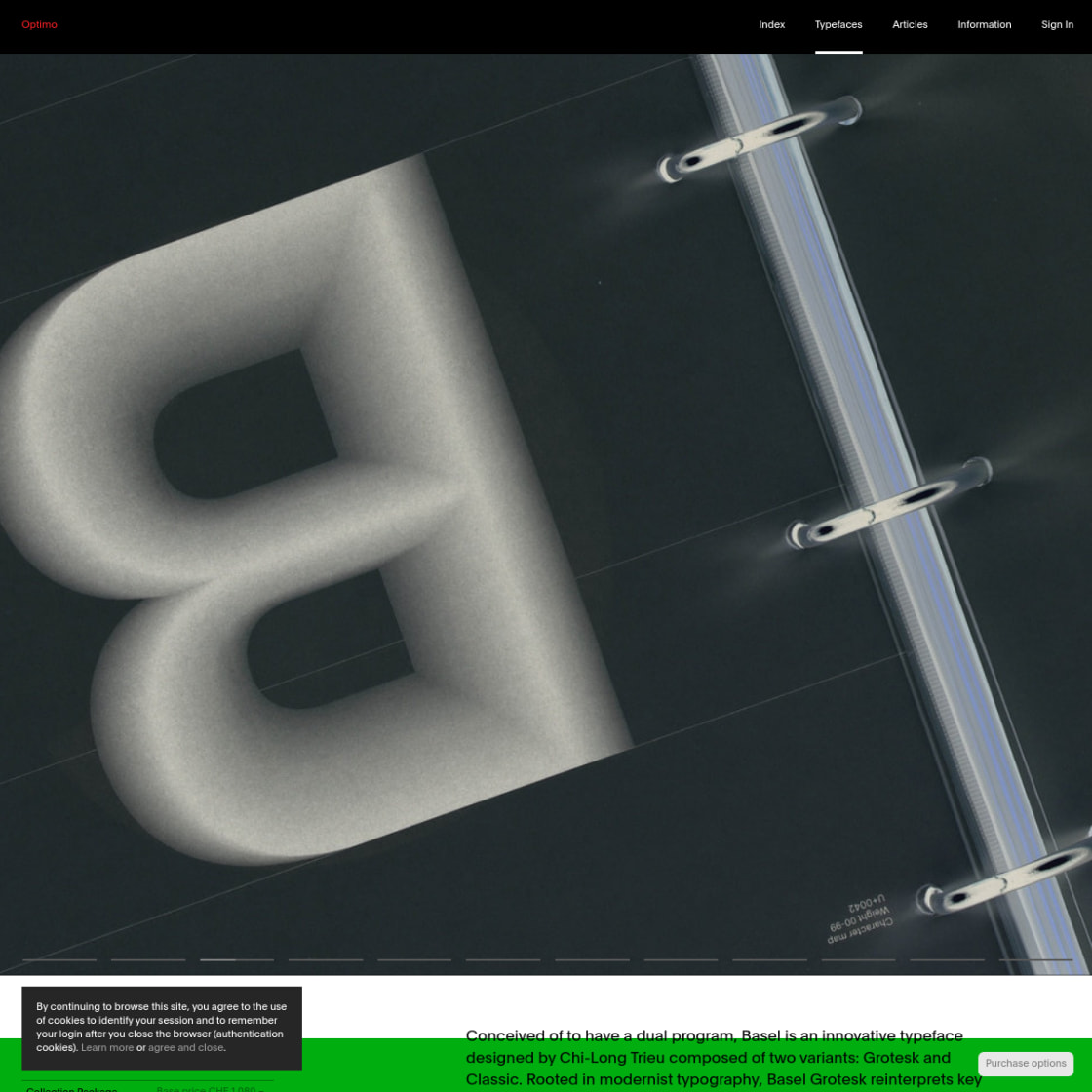Image resolution: width=1092 pixels, height=1092 pixels.
Task: Go to the Articles section
Action: pos(910,25)
